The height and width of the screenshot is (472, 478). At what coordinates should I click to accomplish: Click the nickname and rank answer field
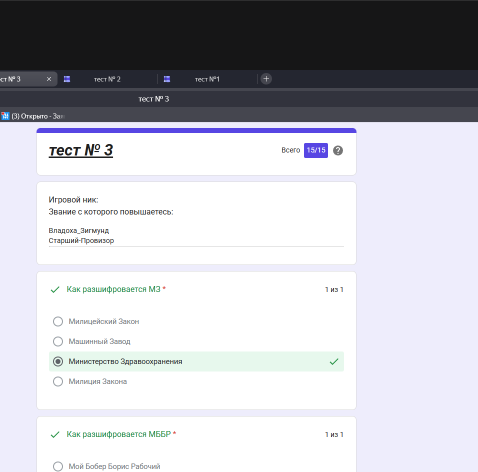point(196,236)
